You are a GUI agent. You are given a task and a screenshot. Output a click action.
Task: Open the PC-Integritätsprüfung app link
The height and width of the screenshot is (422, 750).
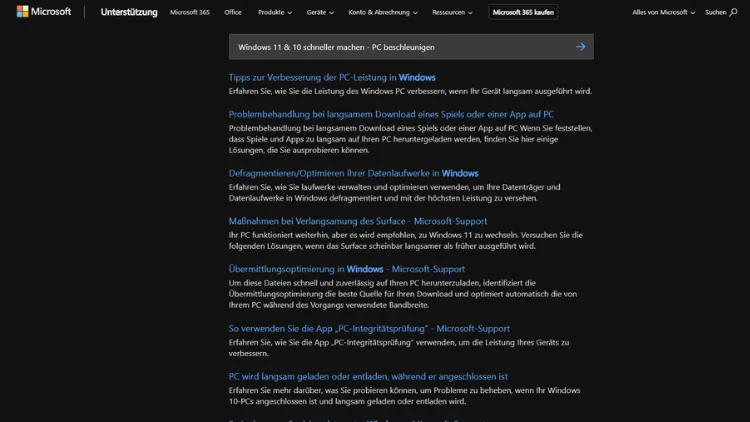369,328
